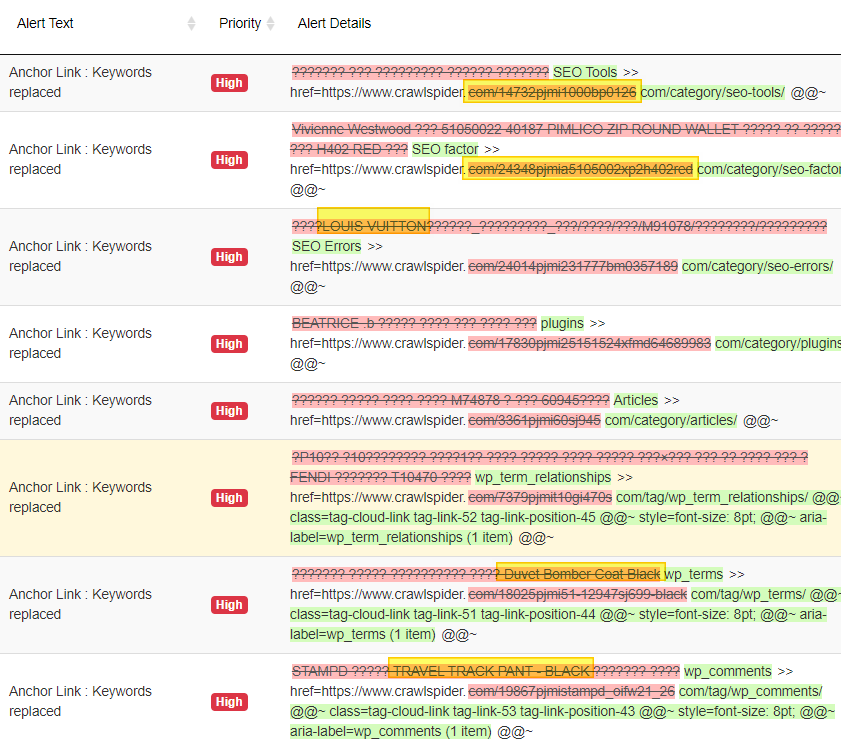The width and height of the screenshot is (841, 741).
Task: Click the High badge in wp_terms row
Action: (x=229, y=605)
